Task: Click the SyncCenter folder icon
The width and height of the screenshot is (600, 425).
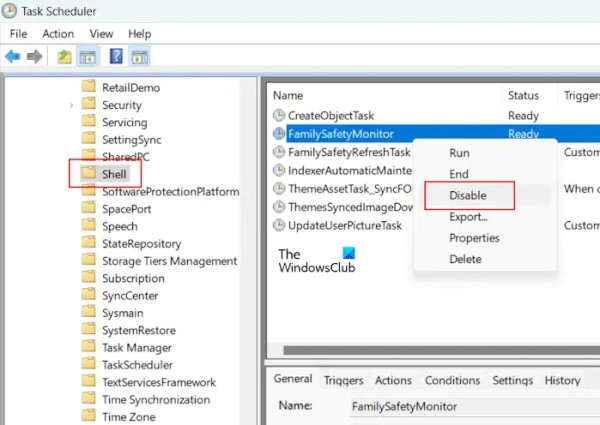Action: tap(89, 294)
